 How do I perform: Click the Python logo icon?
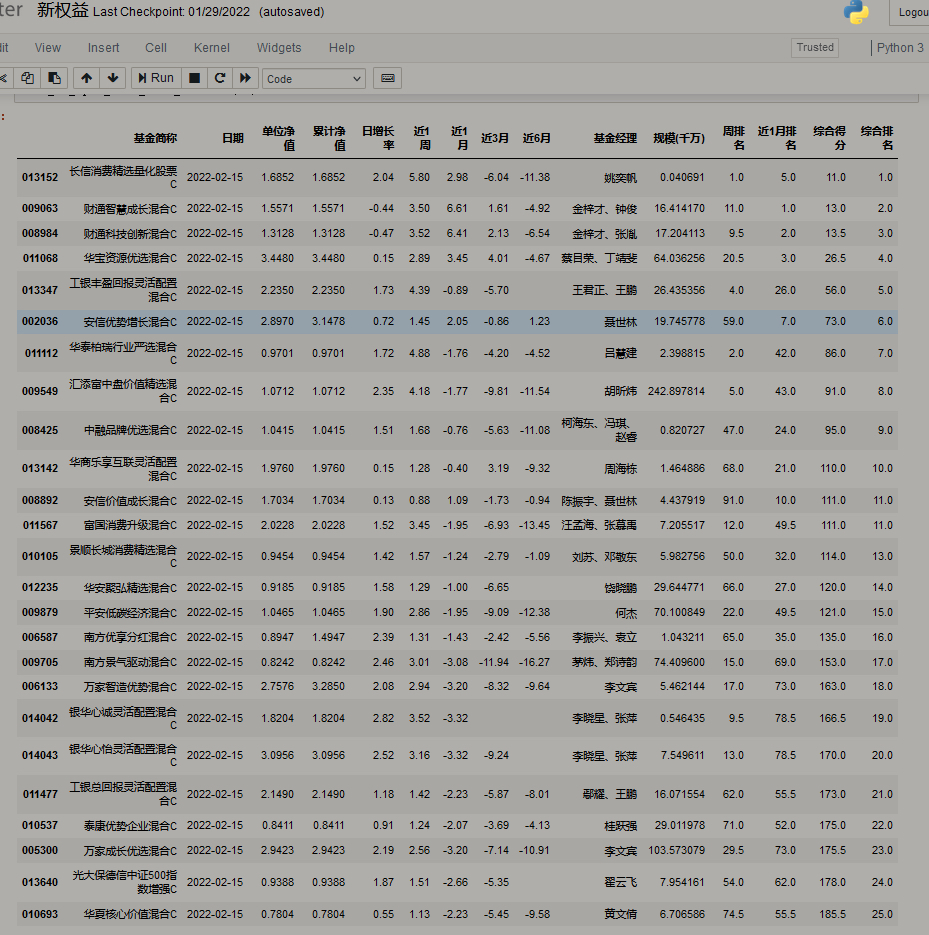tap(856, 12)
